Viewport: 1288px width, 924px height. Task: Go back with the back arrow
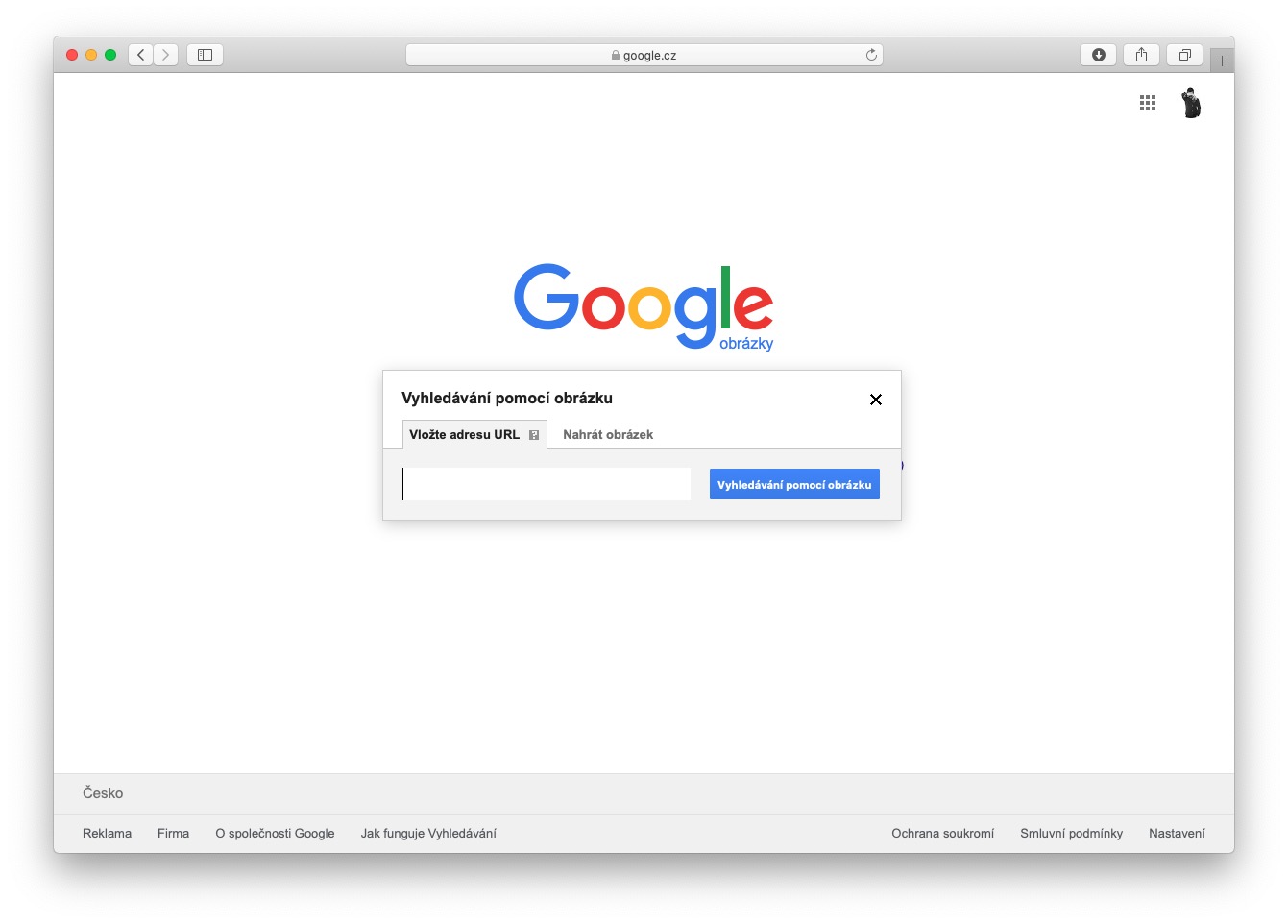point(141,55)
